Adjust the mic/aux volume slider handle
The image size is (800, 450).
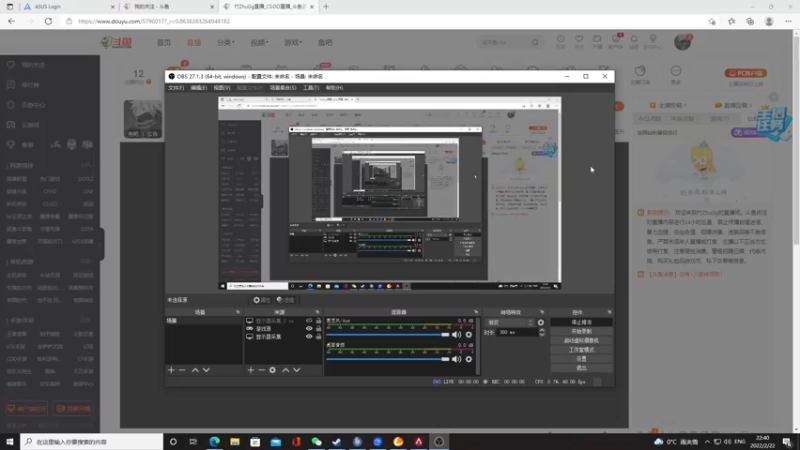click(445, 335)
